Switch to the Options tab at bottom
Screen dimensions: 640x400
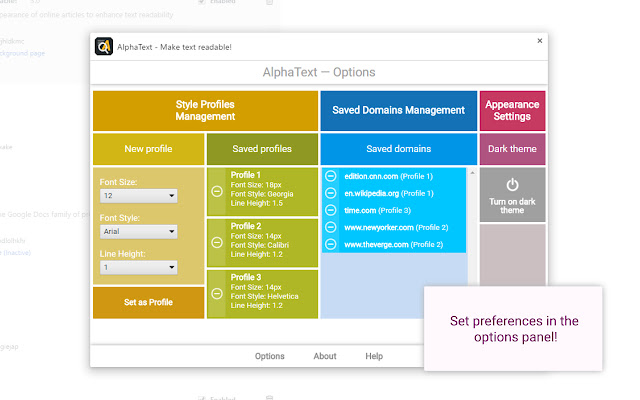click(269, 356)
